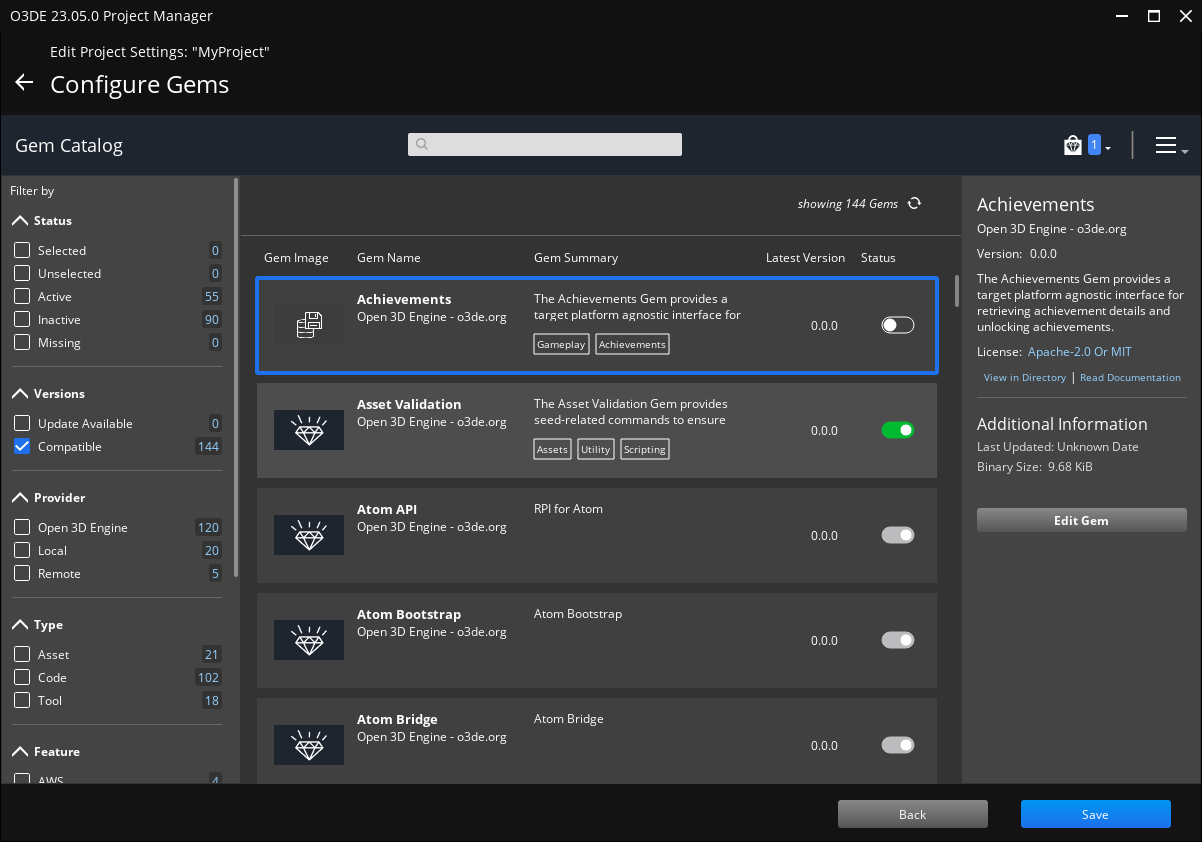
Task: Click the Edit Gem button
Action: 1081,519
